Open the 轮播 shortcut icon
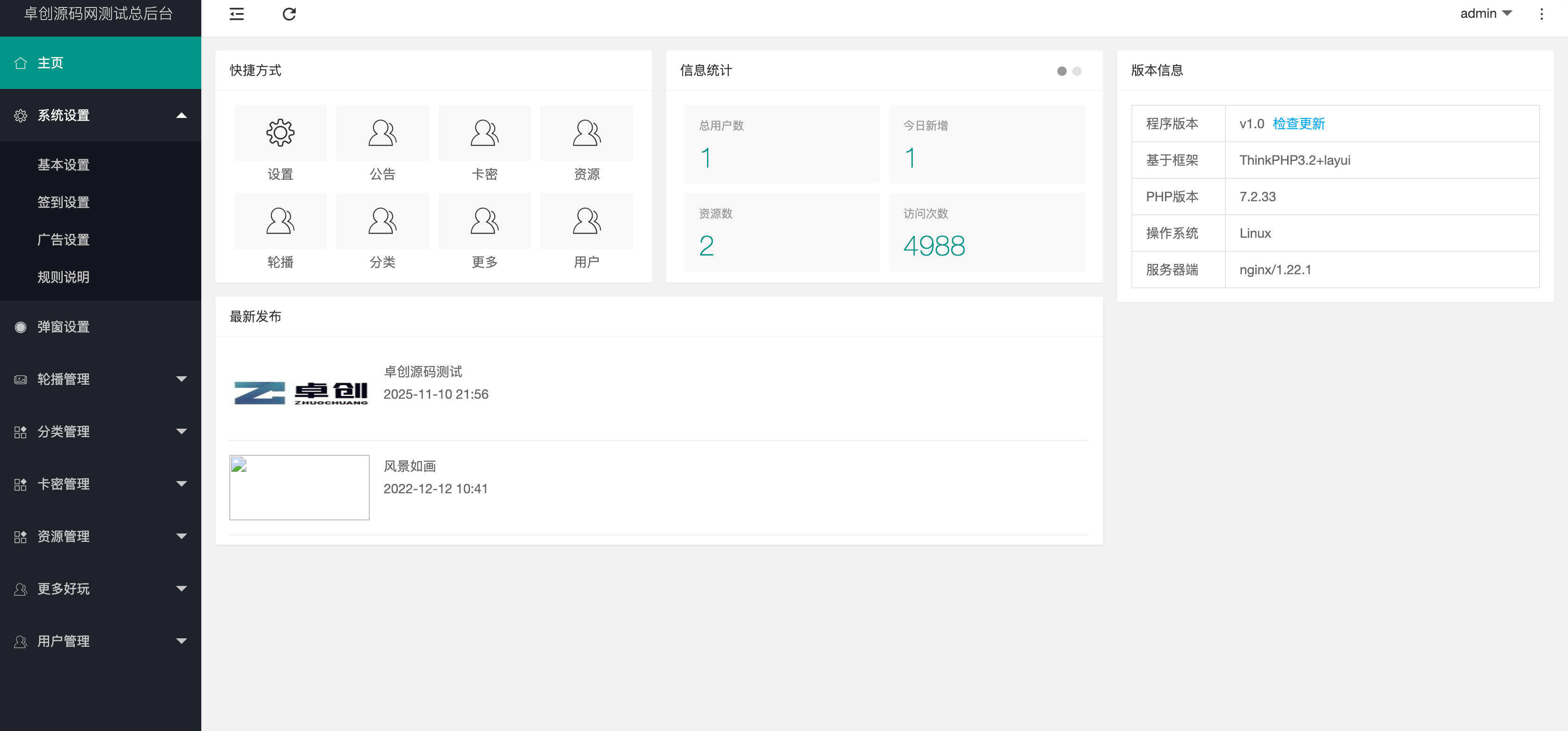Screen dimensions: 1568x731 tap(280, 221)
